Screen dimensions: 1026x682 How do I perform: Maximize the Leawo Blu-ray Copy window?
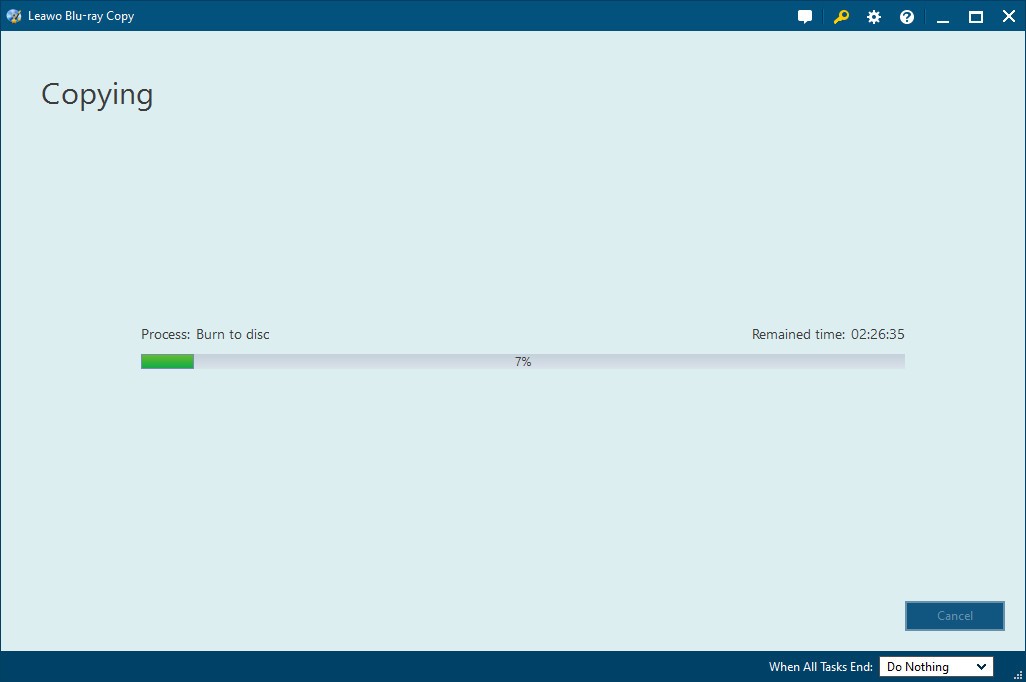tap(976, 17)
